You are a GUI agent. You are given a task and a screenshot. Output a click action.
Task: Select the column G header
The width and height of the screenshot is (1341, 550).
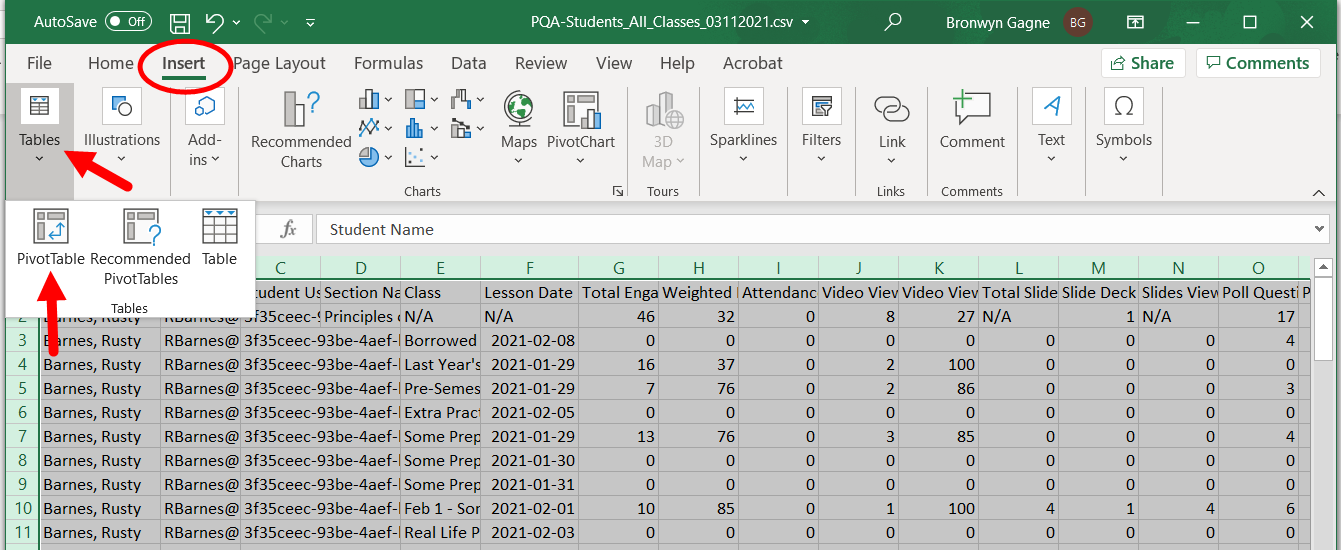(x=619, y=268)
